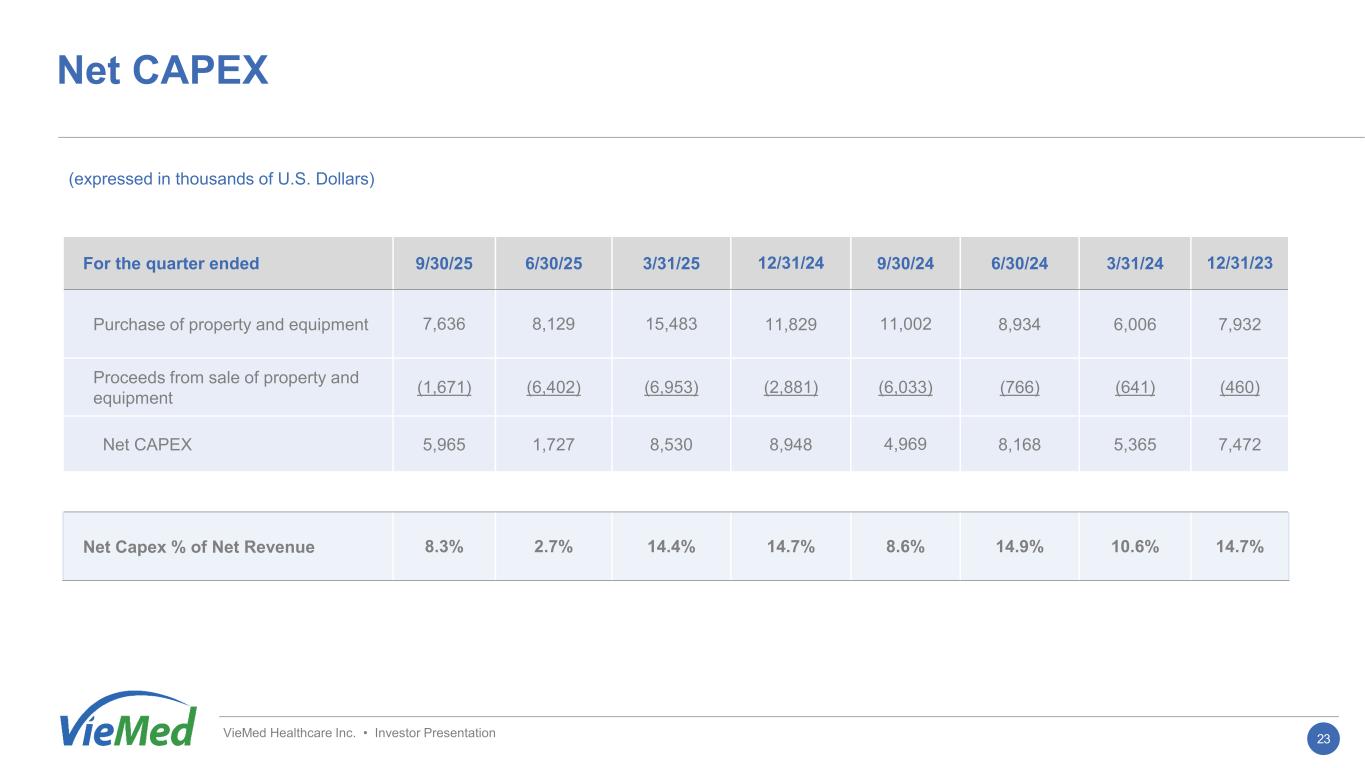This screenshot has width=1365, height=768.
Task: Click the 7,636 purchase value
Action: pyautogui.click(x=444, y=324)
